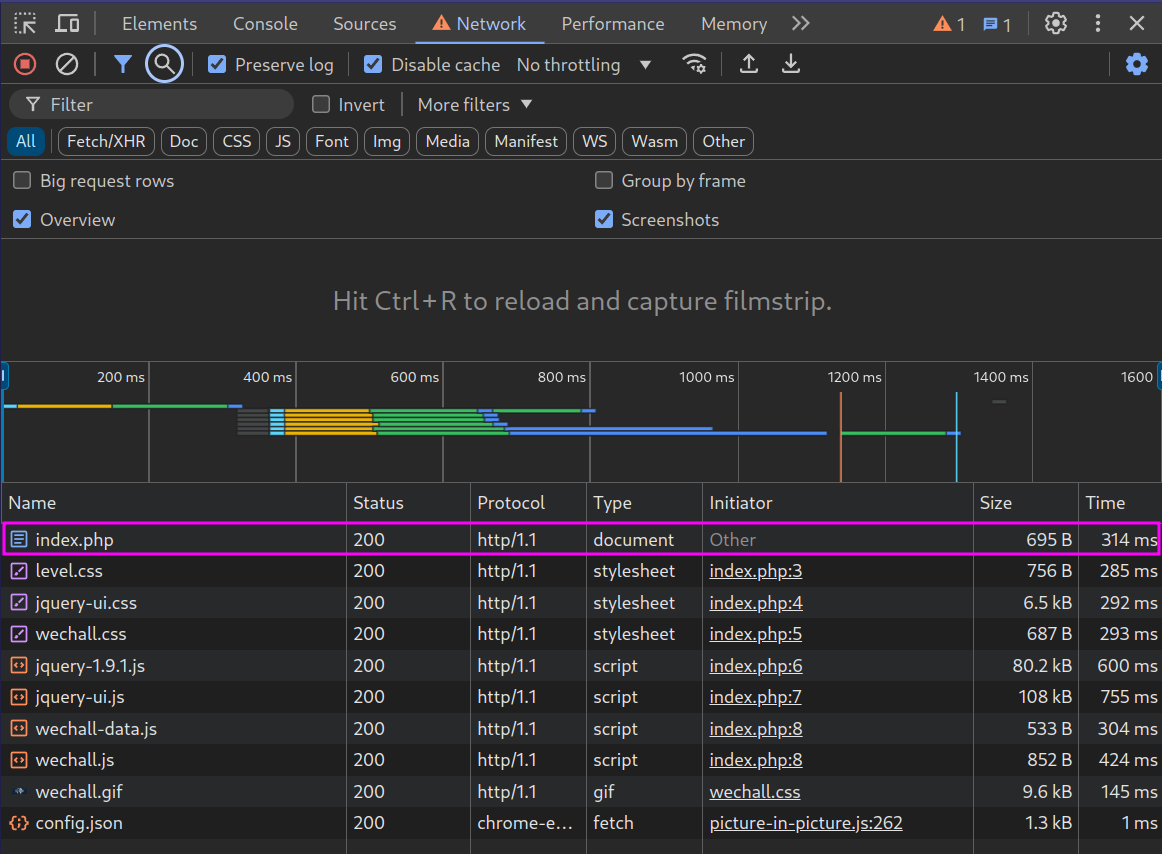Click the jquery-1.9.1.js script icon
The width and height of the screenshot is (1162, 854).
pyautogui.click(x=19, y=666)
